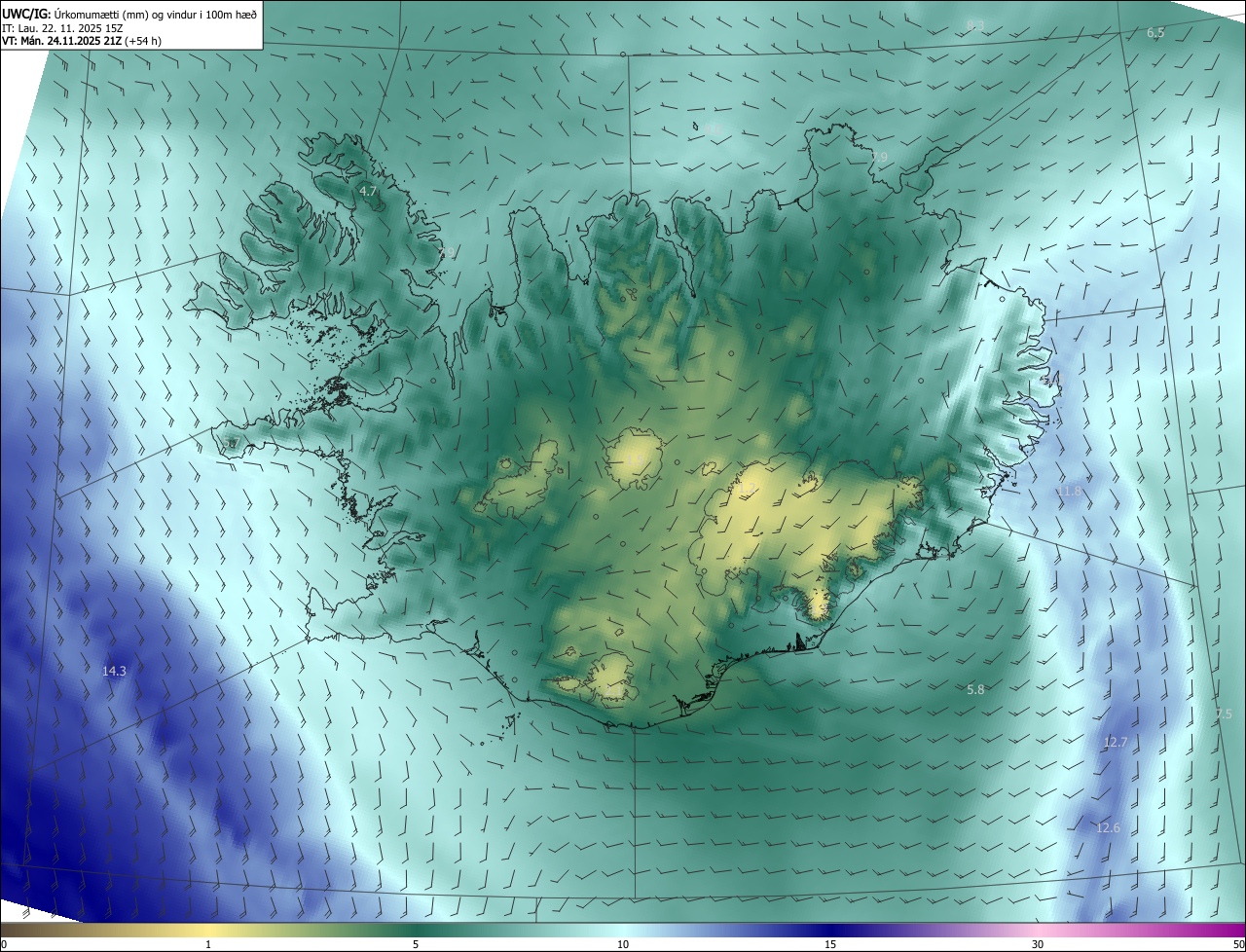Click the 5.7 value on Snæfellsnes peninsula
The width and height of the screenshot is (1246, 952).
pyautogui.click(x=231, y=443)
